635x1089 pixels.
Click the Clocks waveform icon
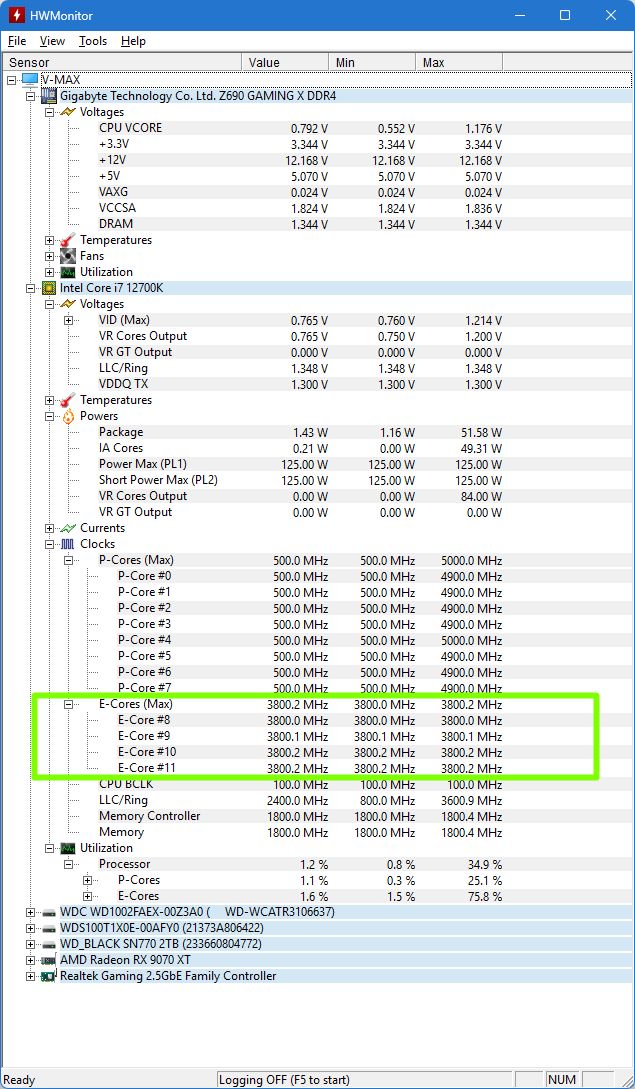(x=68, y=544)
